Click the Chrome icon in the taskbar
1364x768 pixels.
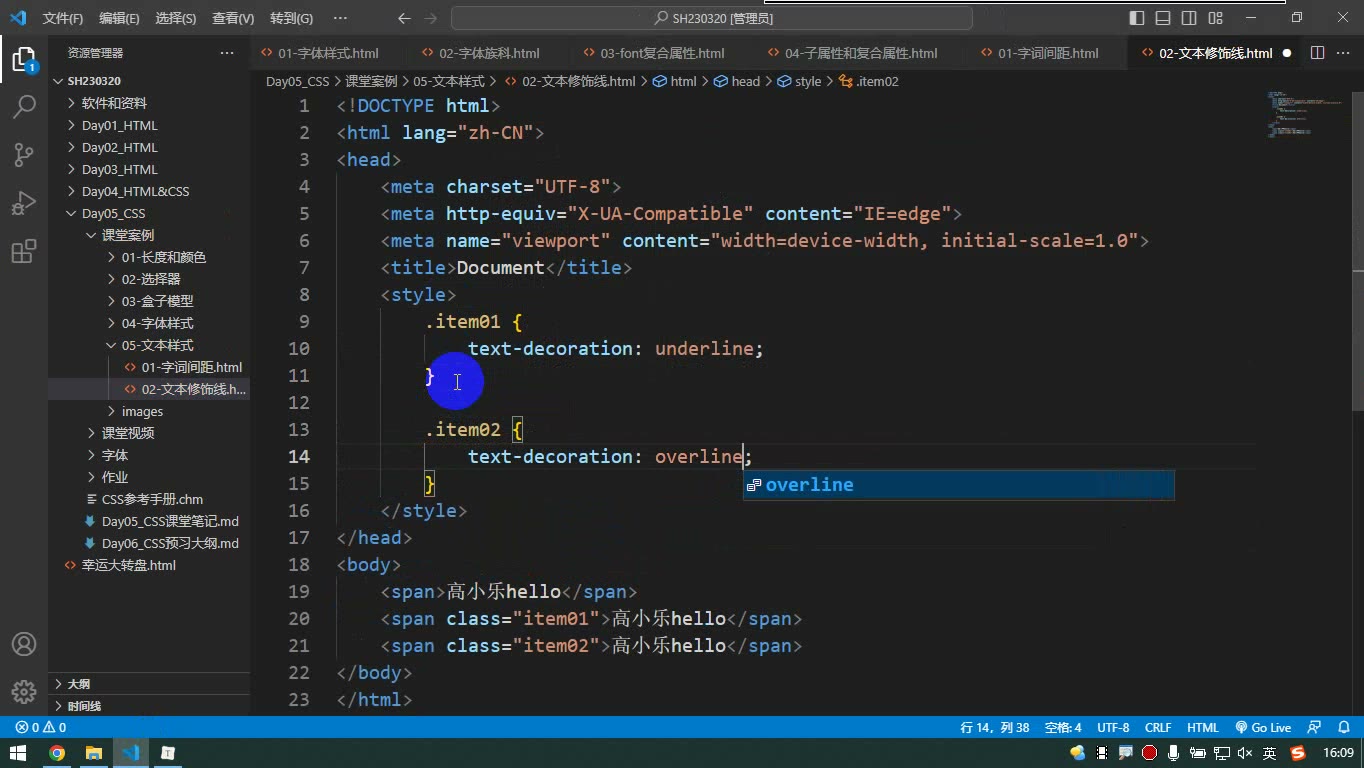coord(57,753)
